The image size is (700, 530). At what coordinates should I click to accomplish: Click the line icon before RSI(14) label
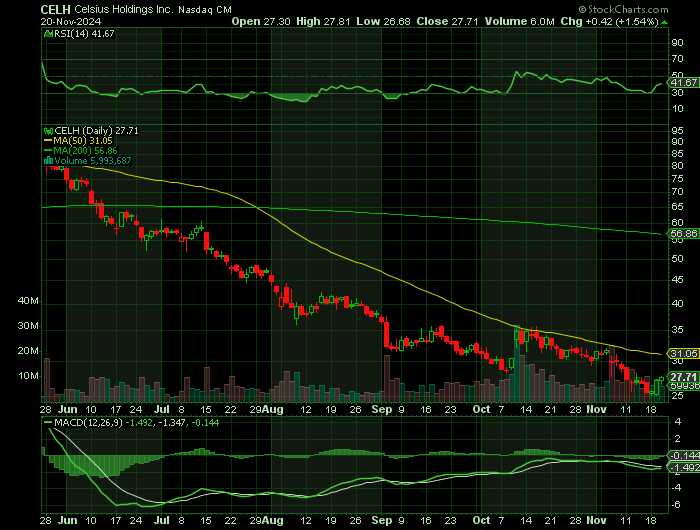pos(48,33)
